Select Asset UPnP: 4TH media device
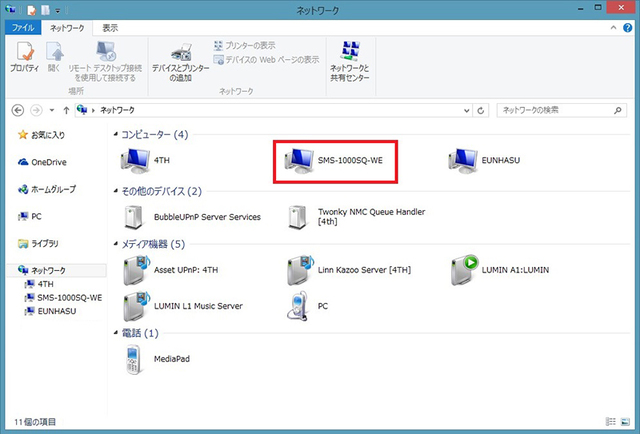 [x=171, y=270]
